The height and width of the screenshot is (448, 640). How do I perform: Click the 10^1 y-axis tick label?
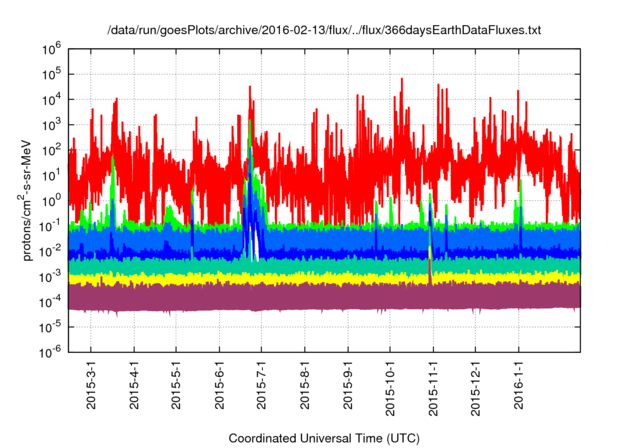coord(51,176)
